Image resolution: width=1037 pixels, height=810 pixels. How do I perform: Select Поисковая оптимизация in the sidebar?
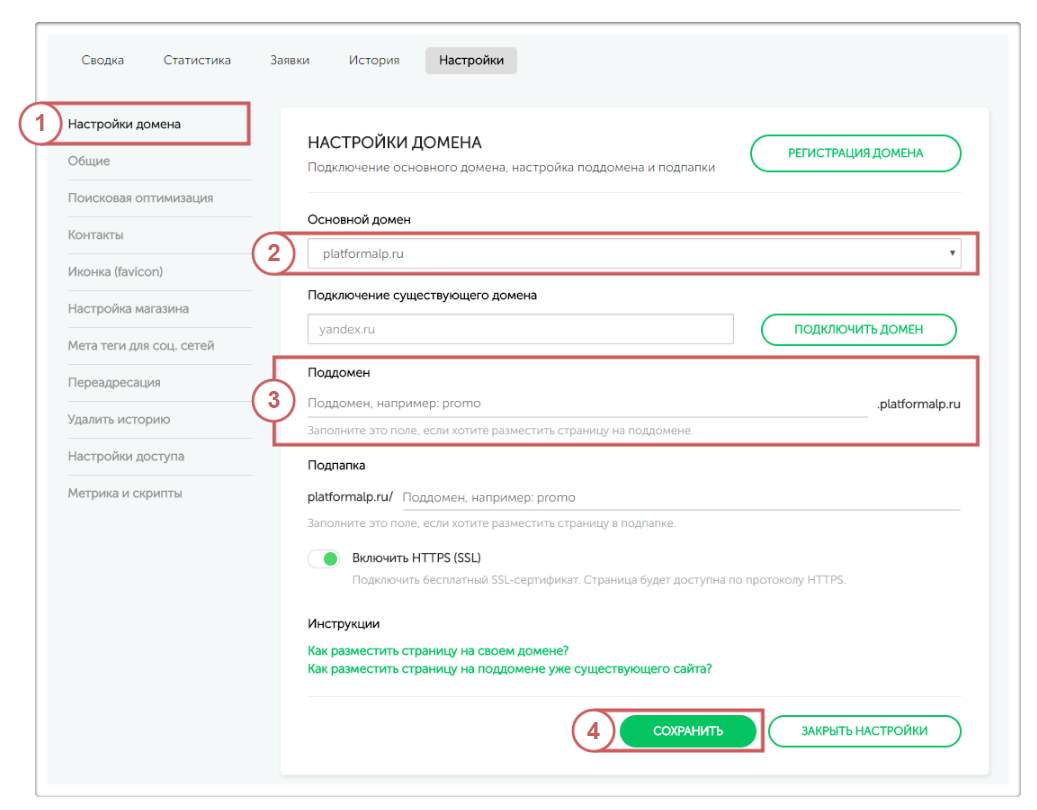click(140, 198)
